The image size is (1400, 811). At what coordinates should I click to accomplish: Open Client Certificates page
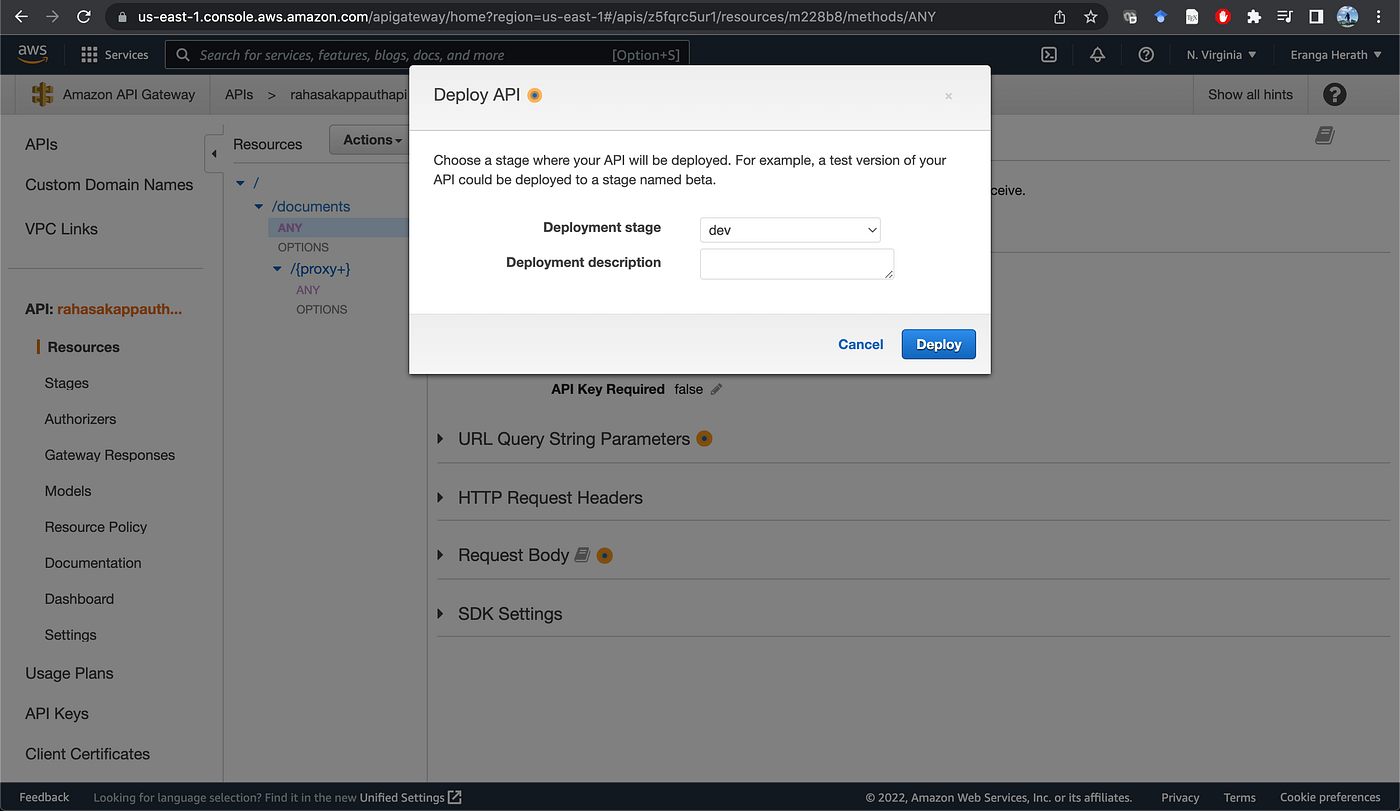87,754
